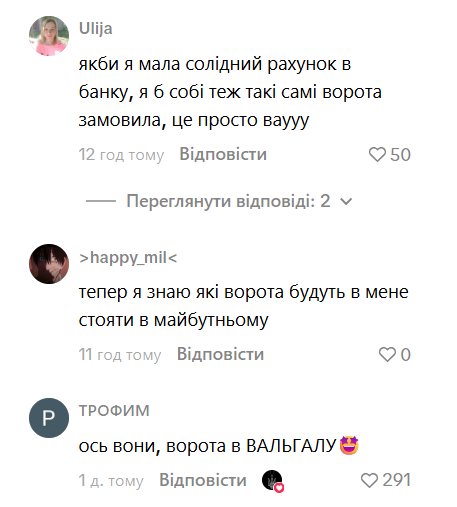Open the Ulija username link
The image size is (457, 507).
point(96,28)
